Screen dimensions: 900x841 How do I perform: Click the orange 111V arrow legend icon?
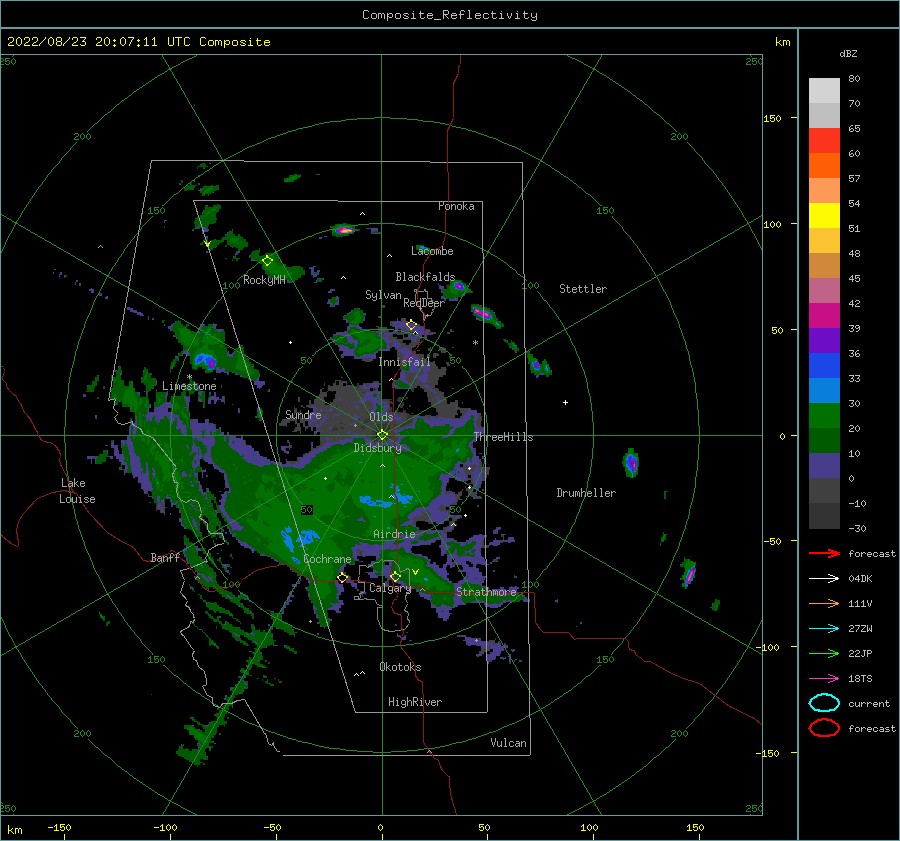[x=824, y=603]
